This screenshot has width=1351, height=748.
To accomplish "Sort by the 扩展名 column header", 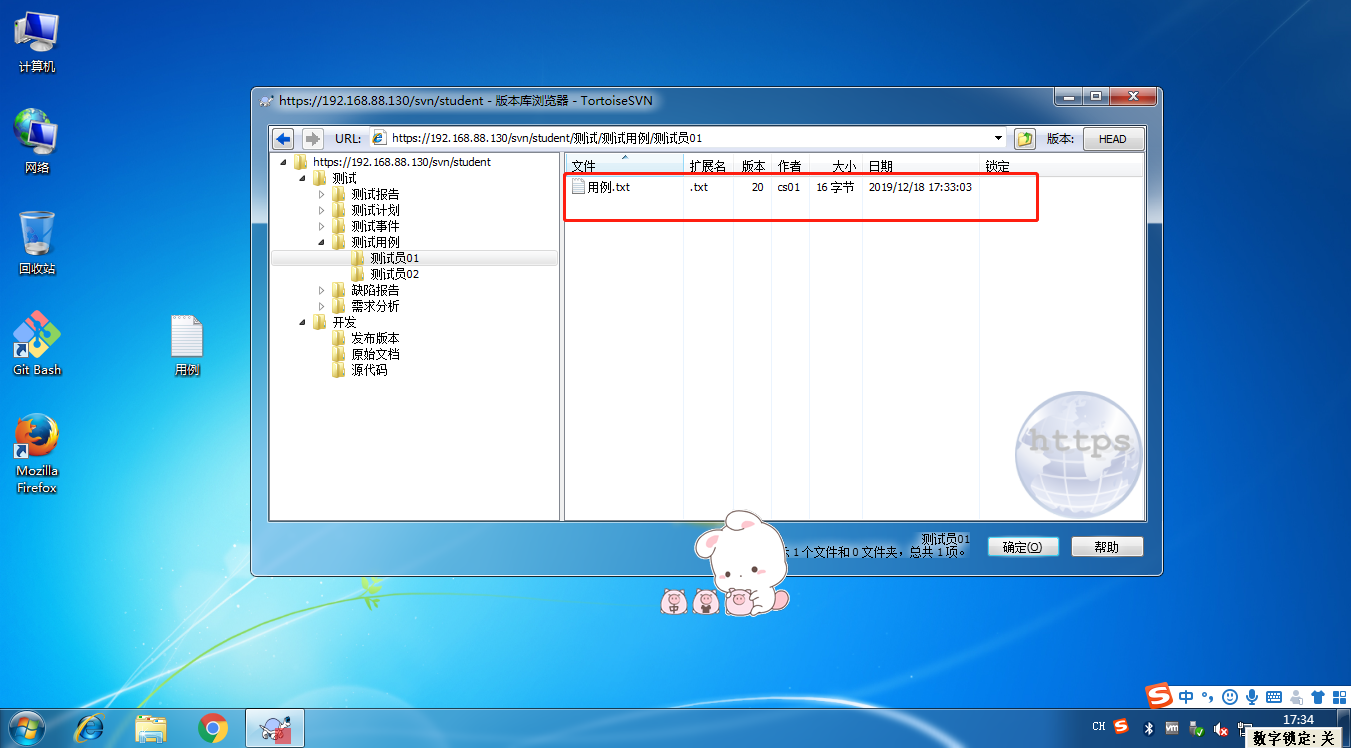I will coord(709,166).
